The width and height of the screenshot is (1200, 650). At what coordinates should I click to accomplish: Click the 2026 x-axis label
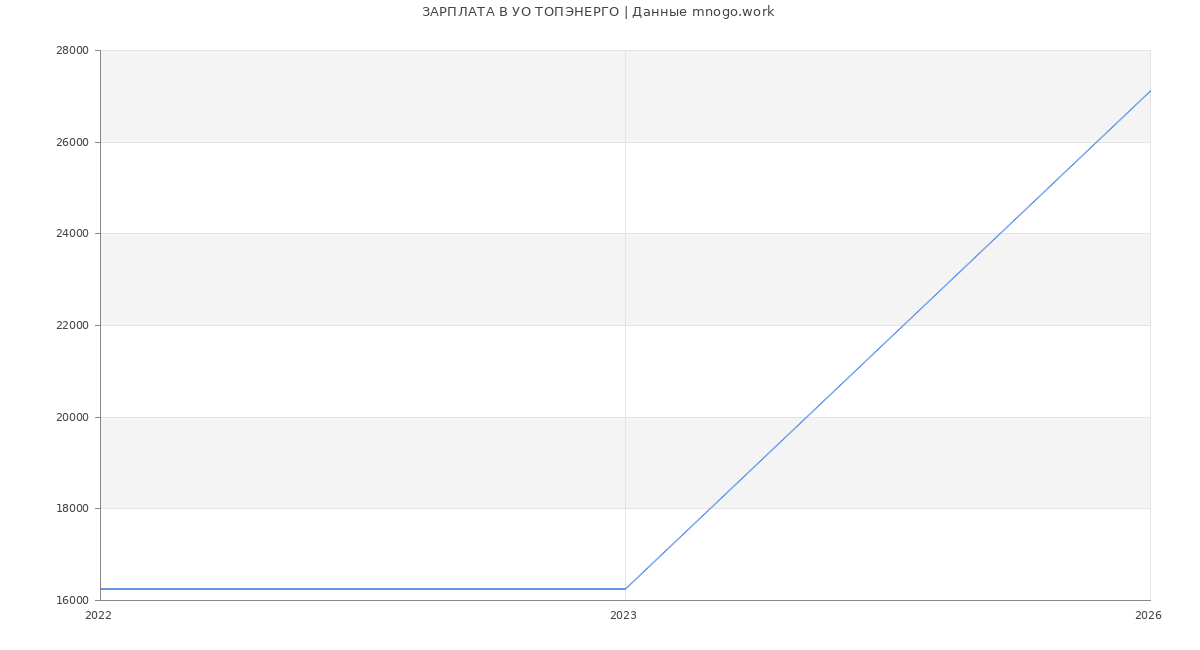coord(1148,616)
